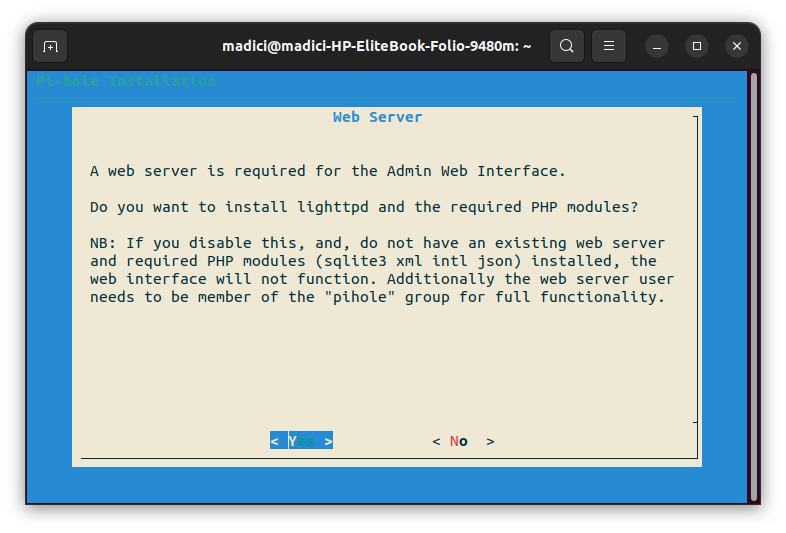Close the terminal window

coord(737,46)
